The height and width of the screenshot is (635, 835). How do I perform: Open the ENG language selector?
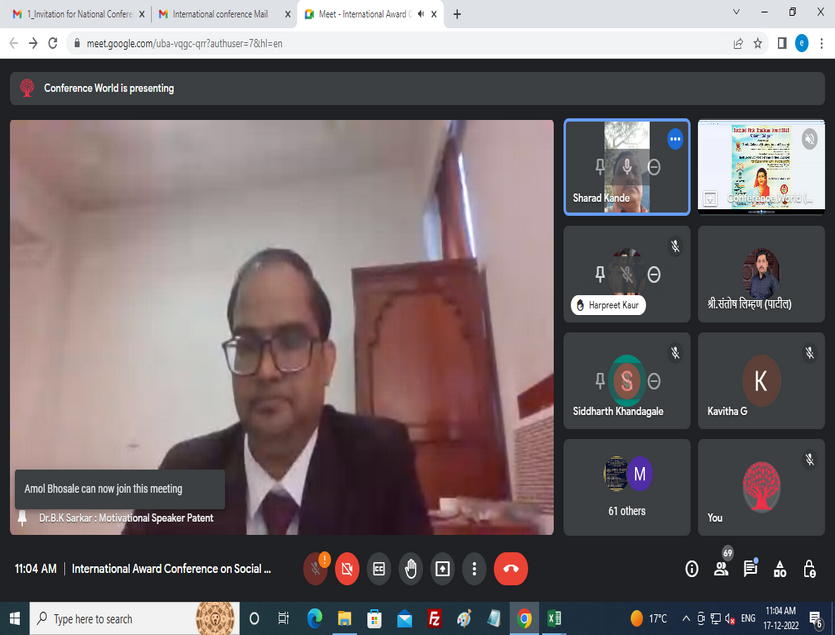(748, 618)
